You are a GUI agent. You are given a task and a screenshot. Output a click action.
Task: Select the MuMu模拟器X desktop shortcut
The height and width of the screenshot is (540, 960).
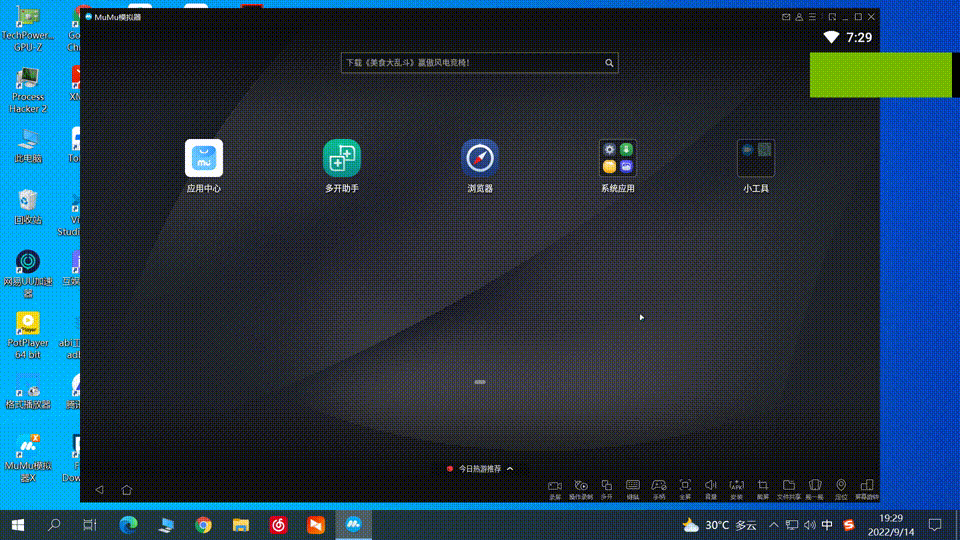(x=28, y=458)
